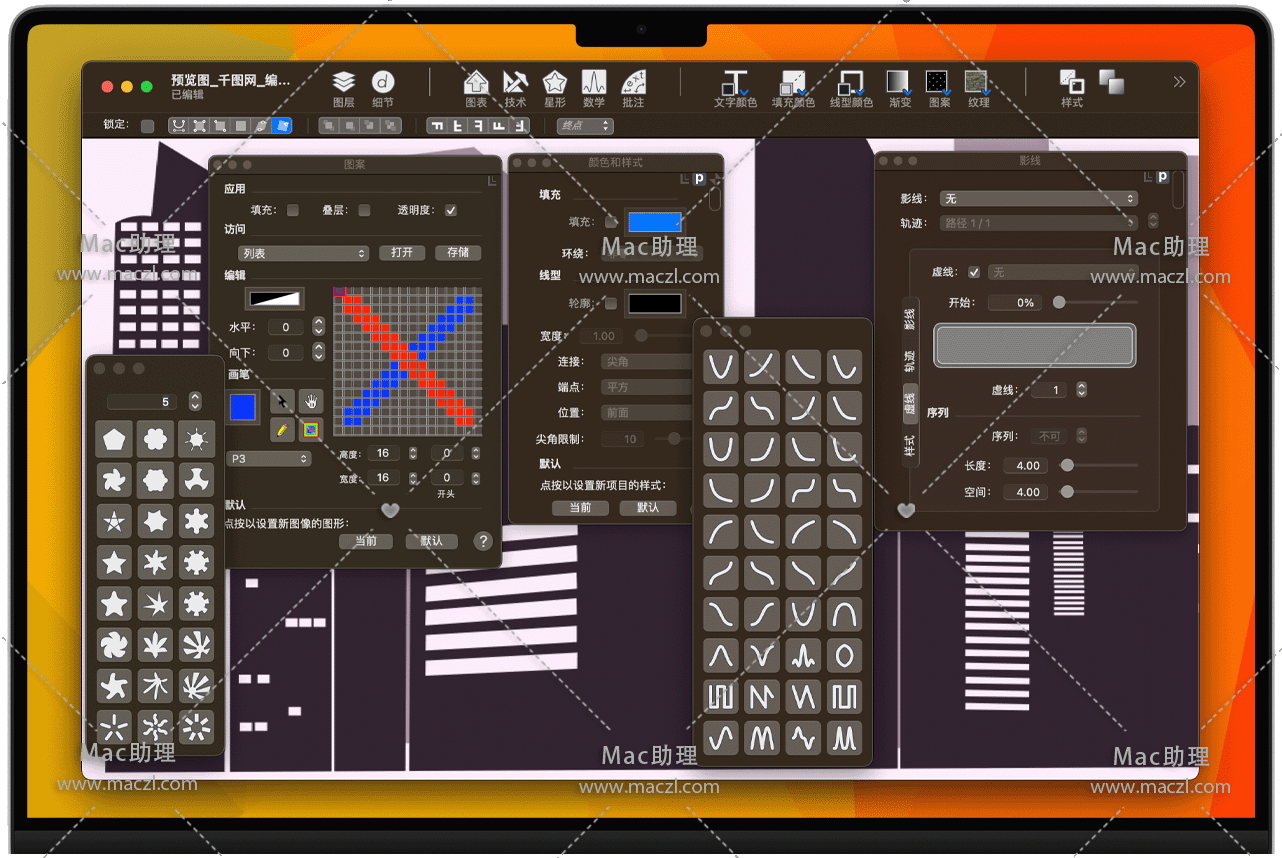Image resolution: width=1282 pixels, height=858 pixels.
Task: Expand the 影线 dropdown set to 无
Action: click(x=1040, y=199)
